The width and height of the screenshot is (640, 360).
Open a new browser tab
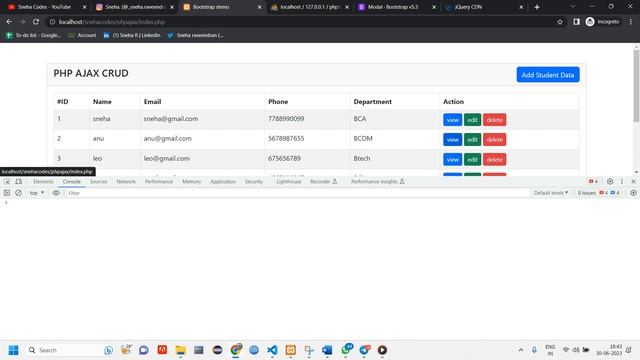[537, 7]
